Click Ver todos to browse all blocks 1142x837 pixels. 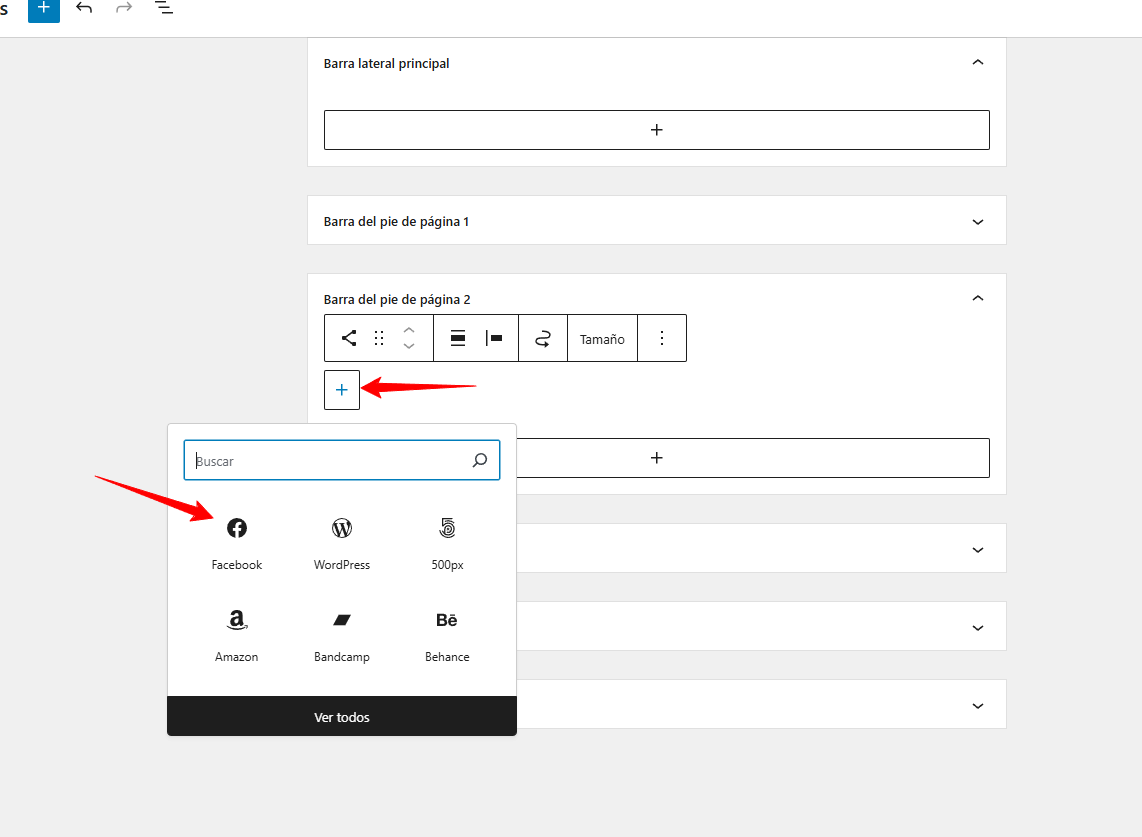[342, 717]
